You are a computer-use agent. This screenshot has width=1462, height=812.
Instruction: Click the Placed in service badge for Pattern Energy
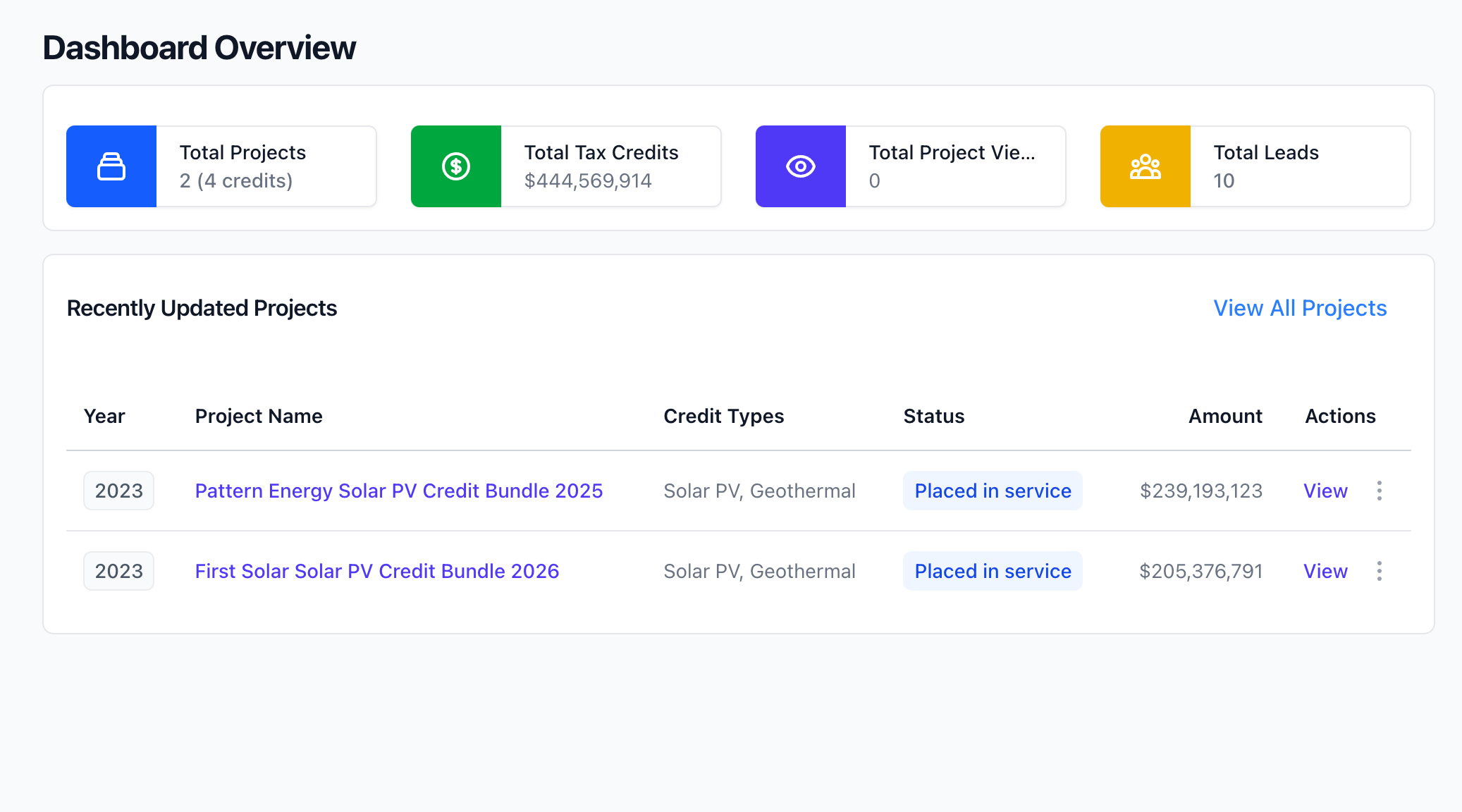993,491
